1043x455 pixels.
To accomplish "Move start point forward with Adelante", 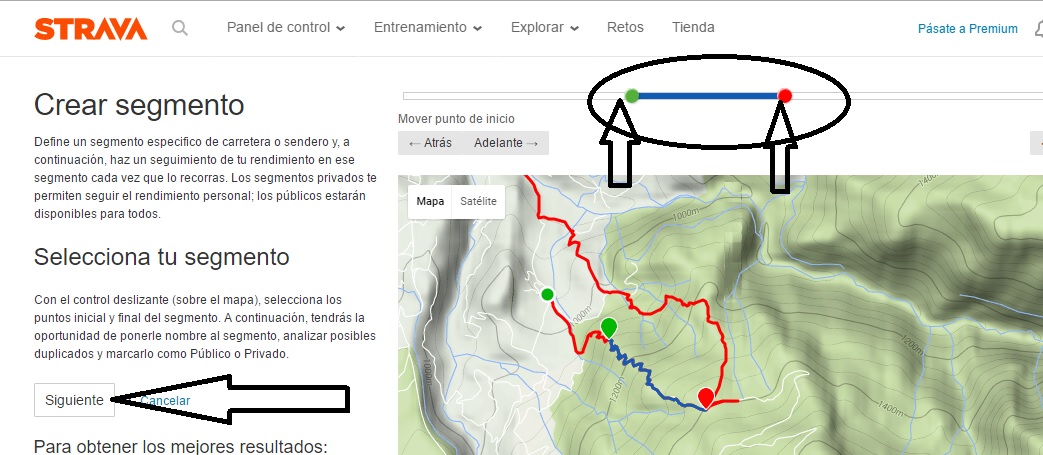I will 506,142.
